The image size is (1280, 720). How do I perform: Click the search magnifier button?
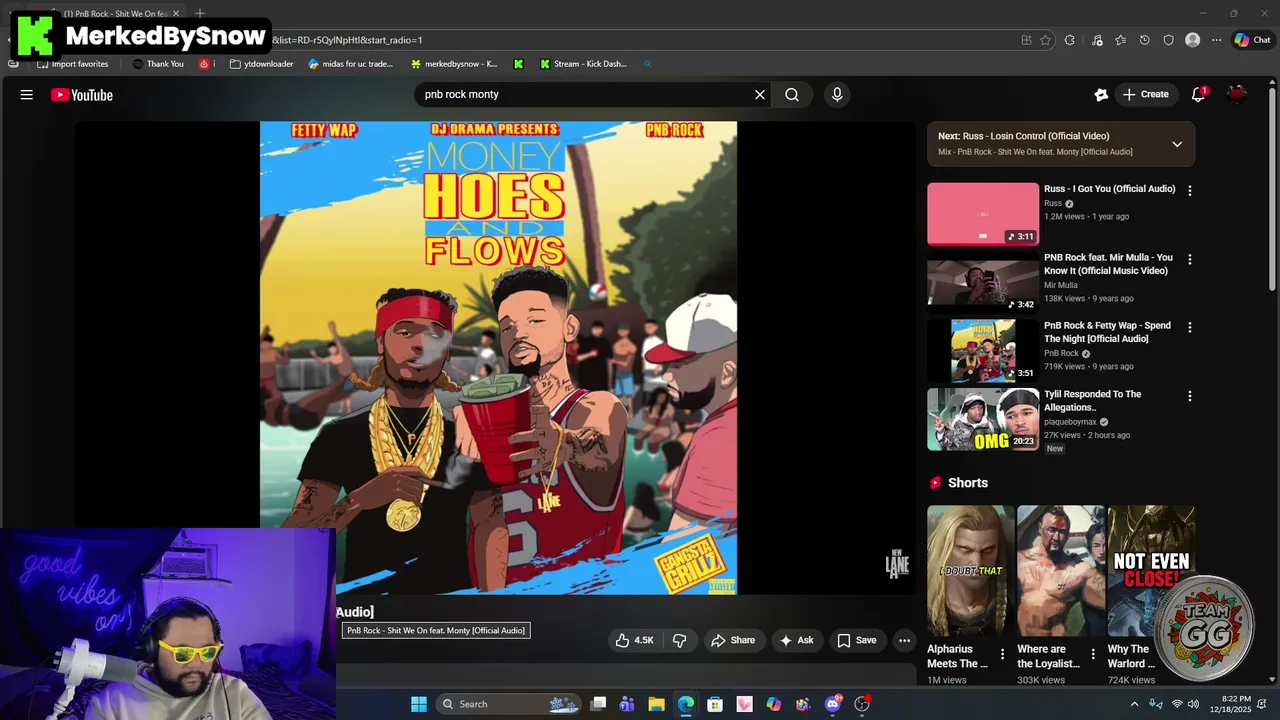[792, 95]
